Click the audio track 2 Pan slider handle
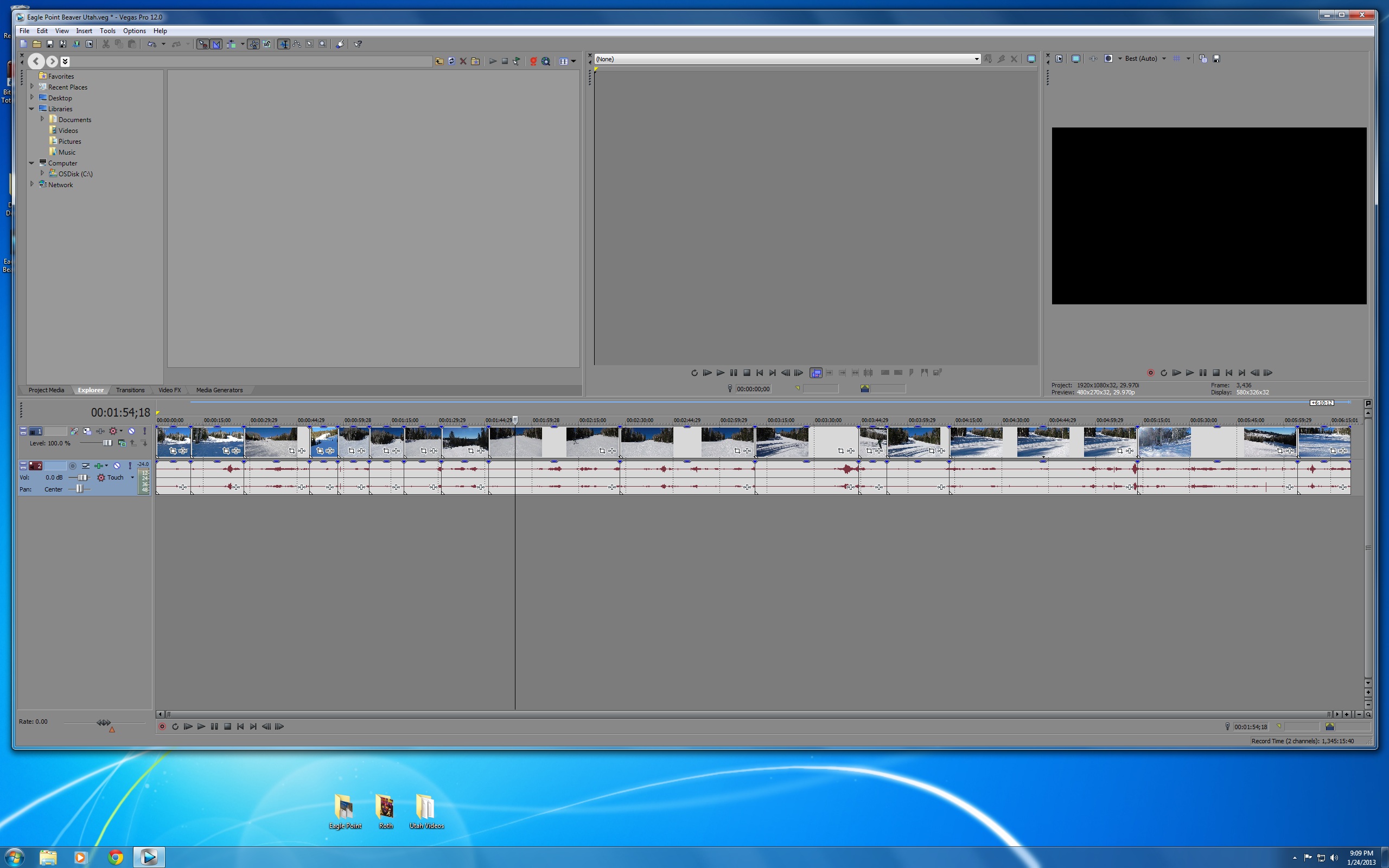The height and width of the screenshot is (868, 1389). coord(79,489)
